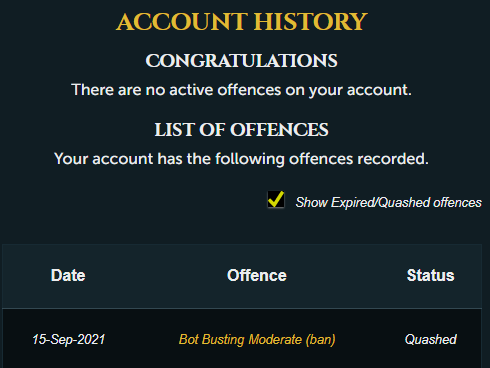The height and width of the screenshot is (368, 490).
Task: Click the 'no active offences' message
Action: (242, 90)
